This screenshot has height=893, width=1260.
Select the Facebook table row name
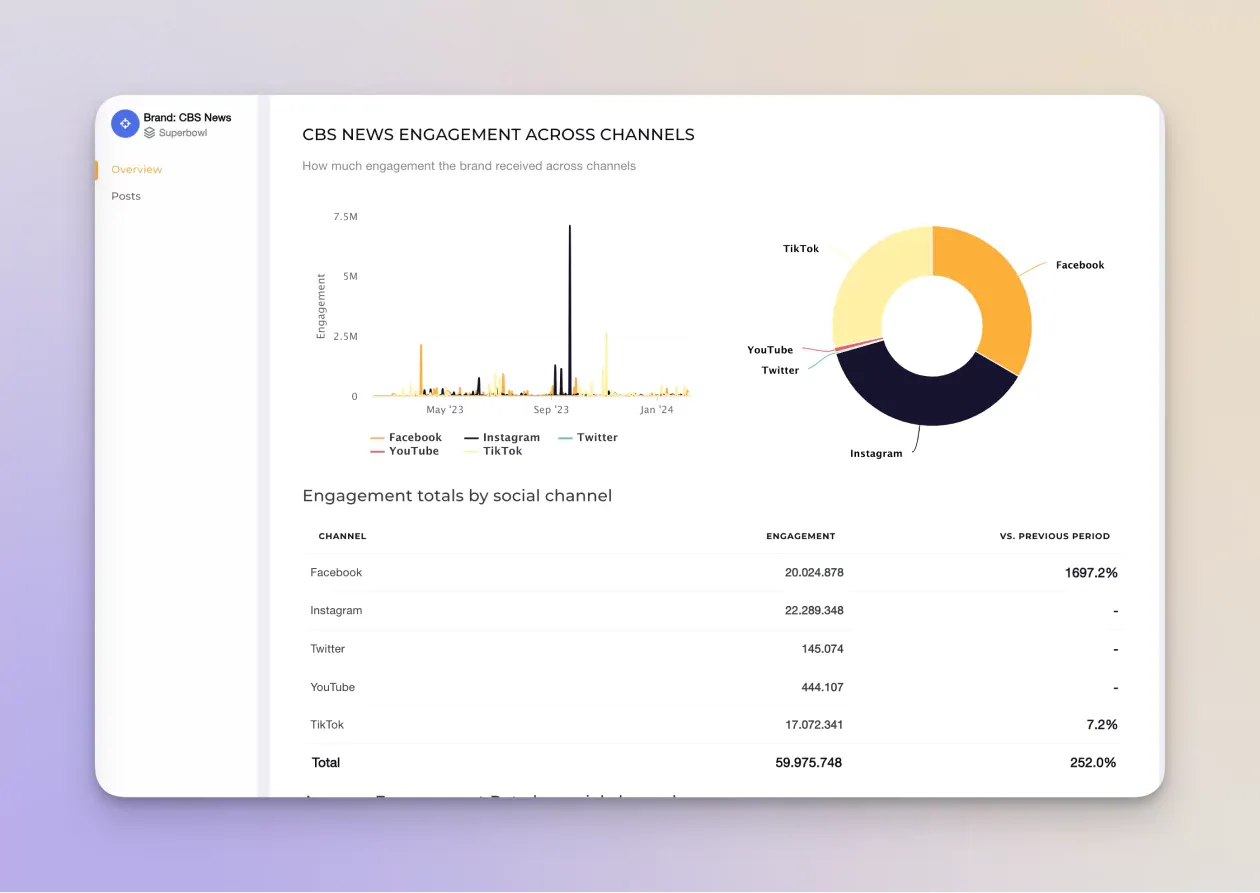coord(336,573)
